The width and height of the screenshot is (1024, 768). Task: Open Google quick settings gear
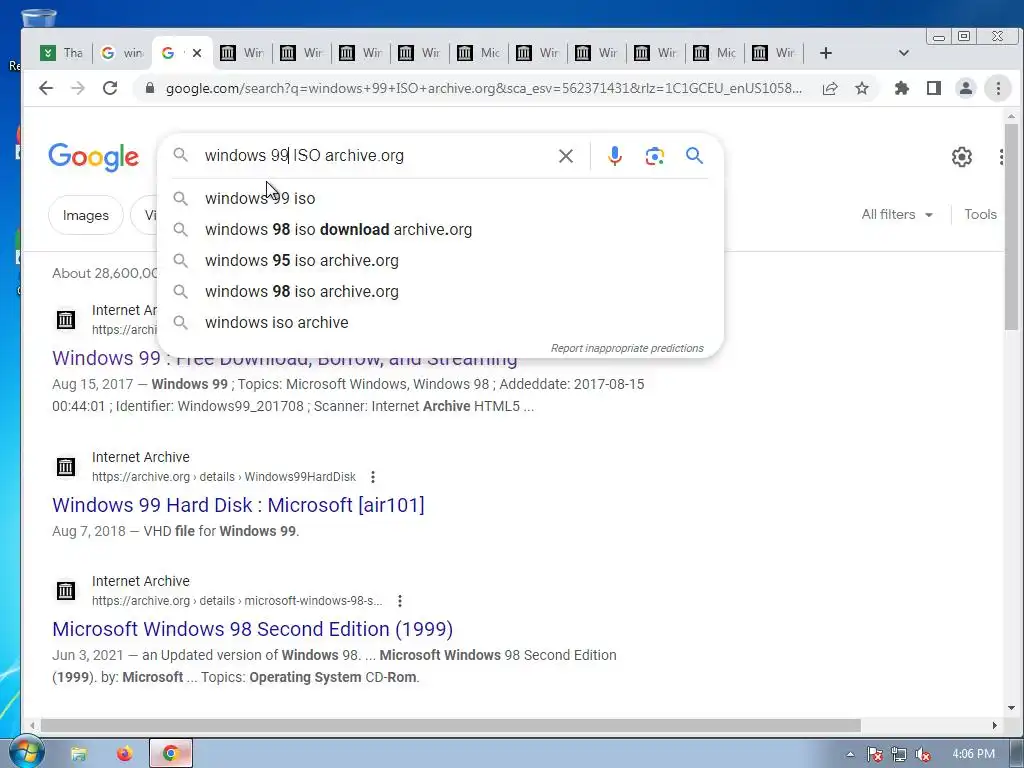click(x=961, y=157)
